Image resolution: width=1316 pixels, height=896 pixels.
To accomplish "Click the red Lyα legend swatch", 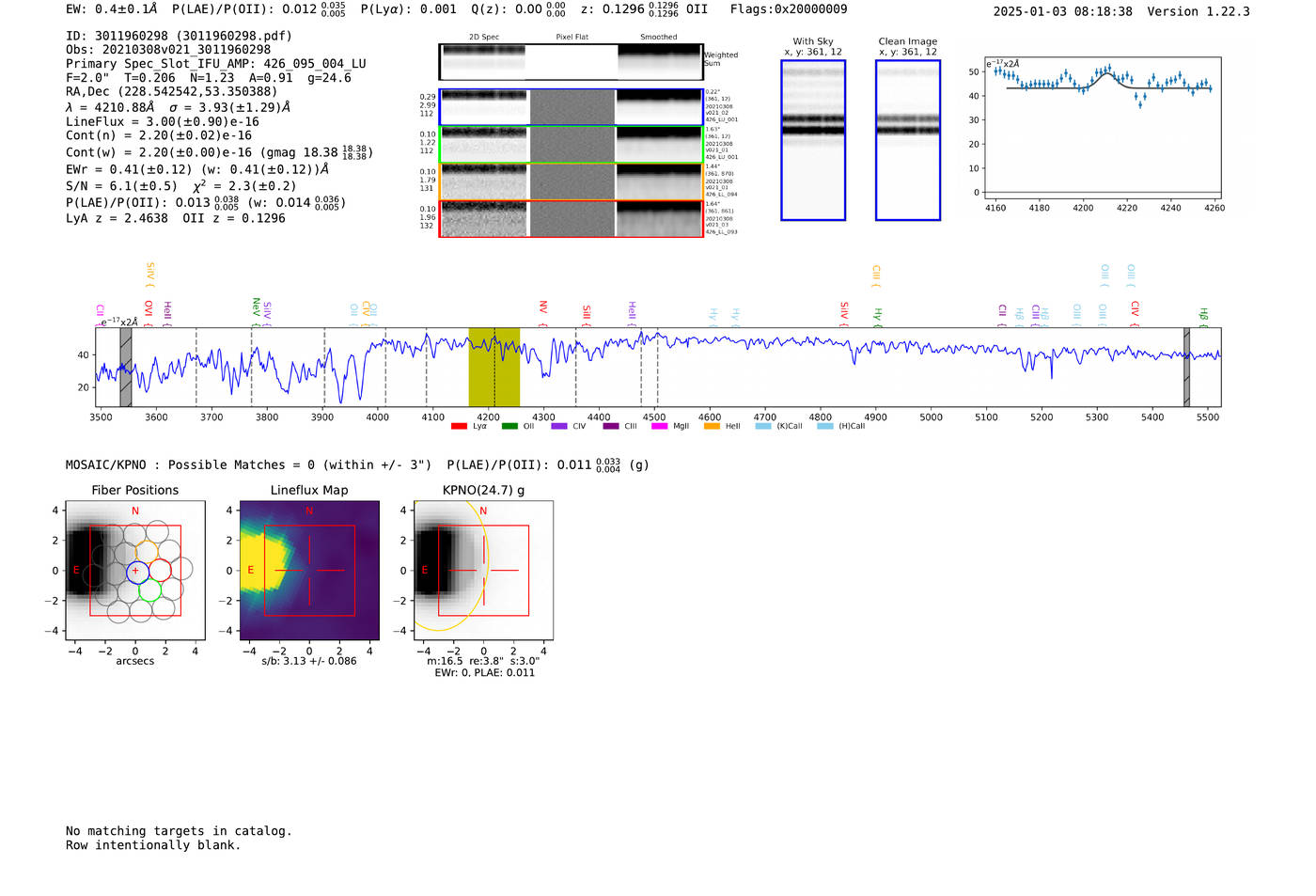I will click(x=459, y=427).
